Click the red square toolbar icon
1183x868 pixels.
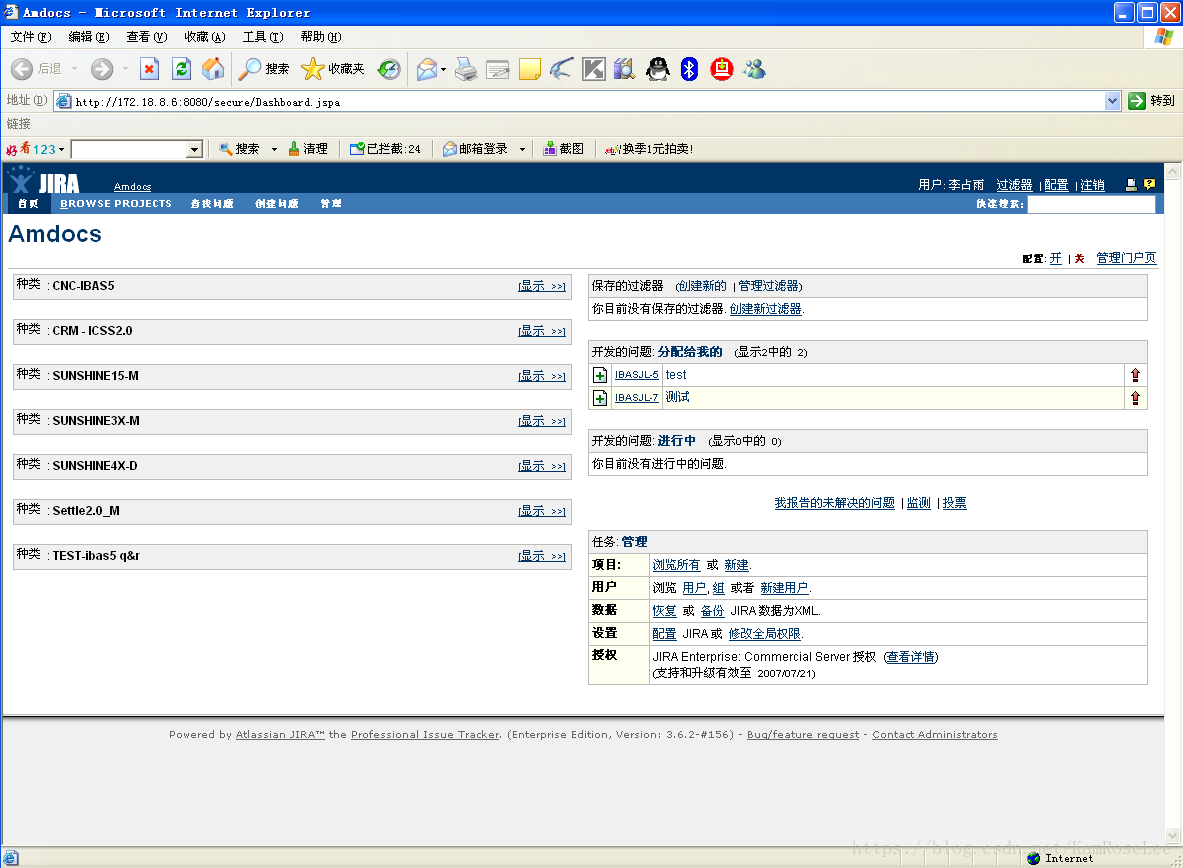(722, 69)
